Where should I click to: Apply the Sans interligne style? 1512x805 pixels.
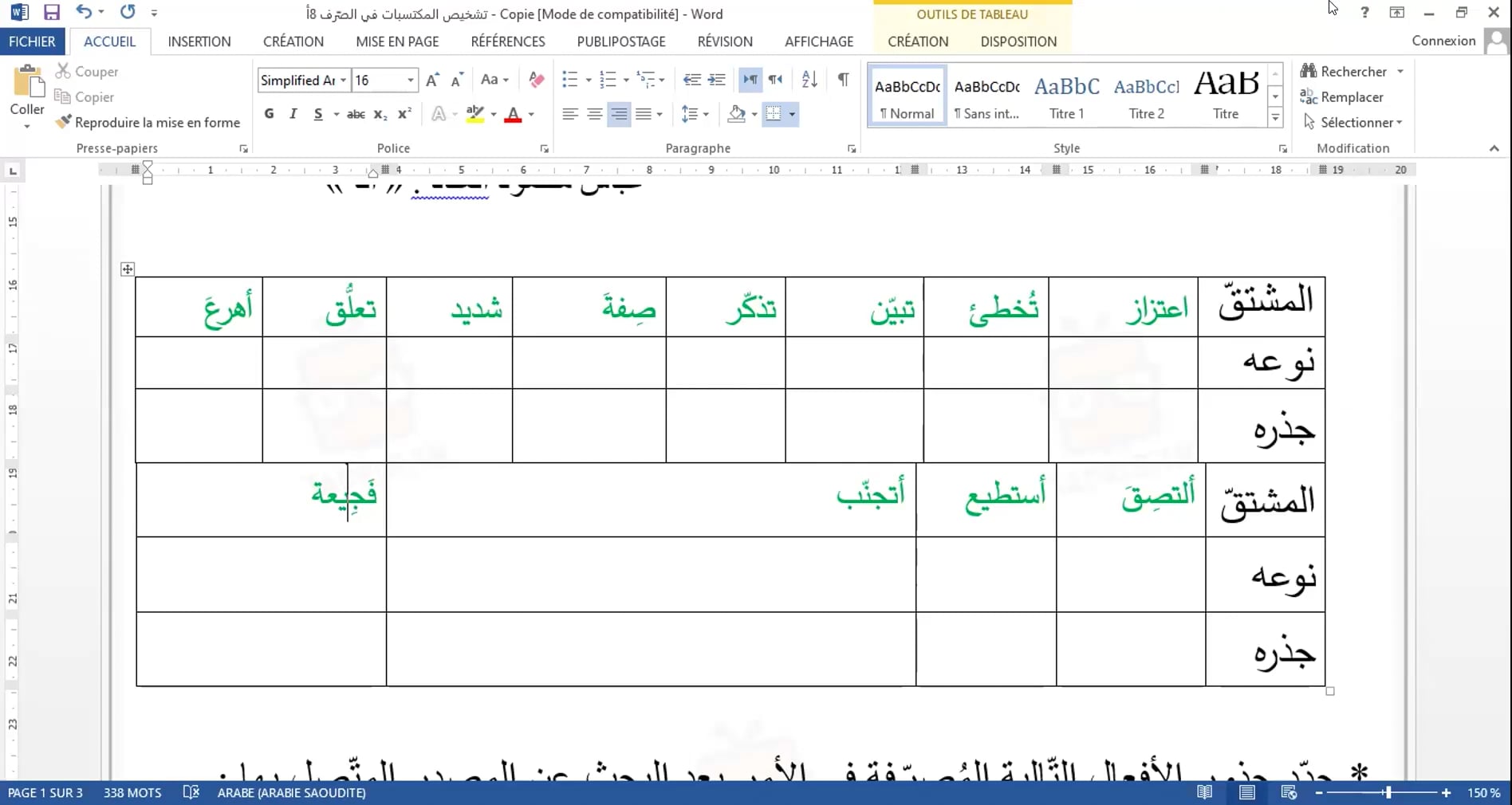(x=986, y=96)
